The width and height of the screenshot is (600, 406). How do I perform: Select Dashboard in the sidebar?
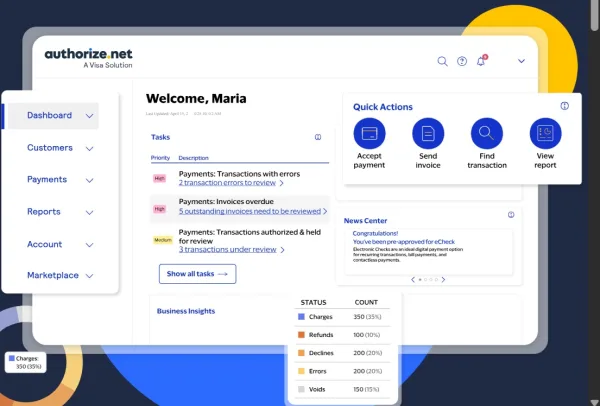[x=49, y=115]
